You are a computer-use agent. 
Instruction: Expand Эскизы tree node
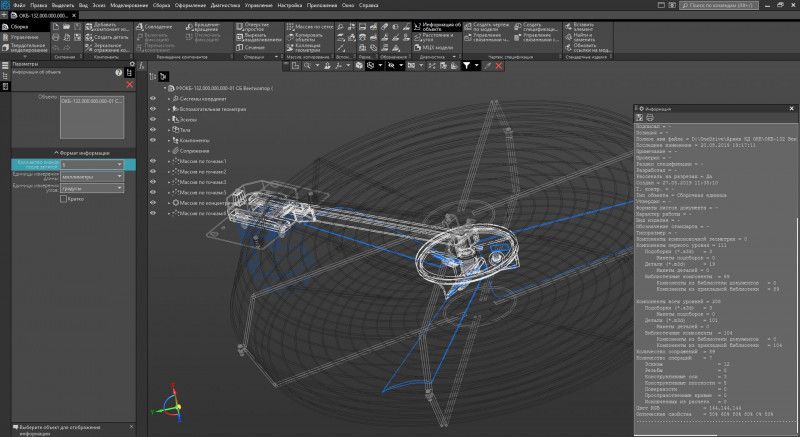point(169,119)
